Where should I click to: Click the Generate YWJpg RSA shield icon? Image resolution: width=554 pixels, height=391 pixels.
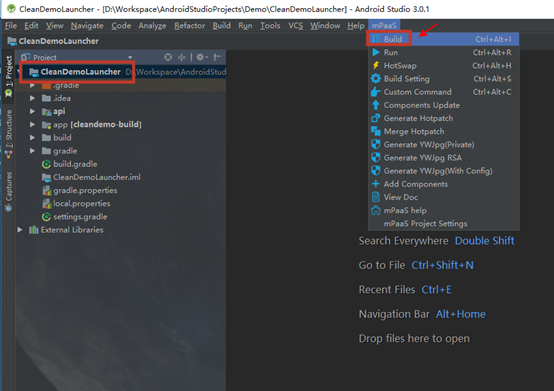pyautogui.click(x=376, y=158)
